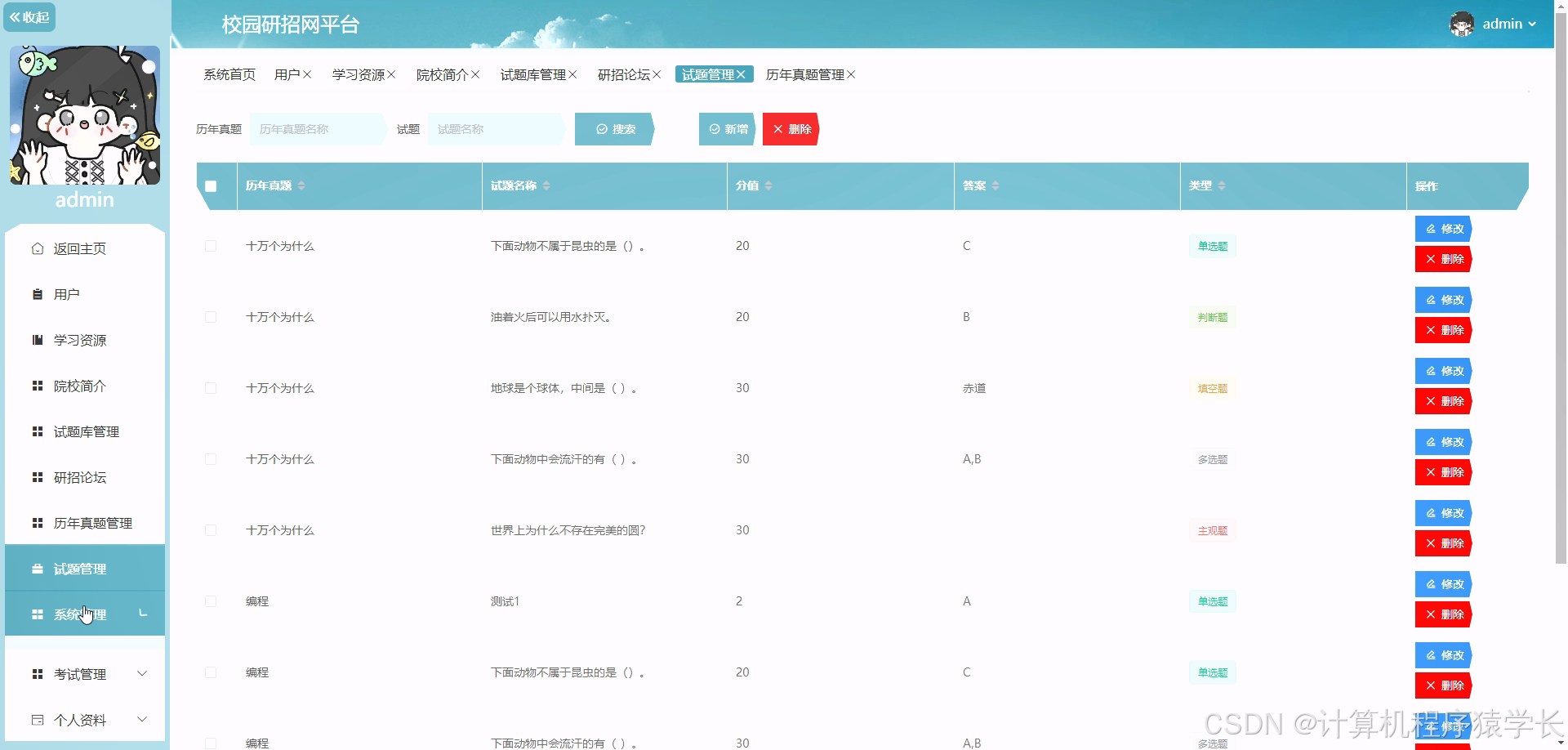Open the admin account dropdown
This screenshot has width=1568, height=750.
coord(1503,24)
